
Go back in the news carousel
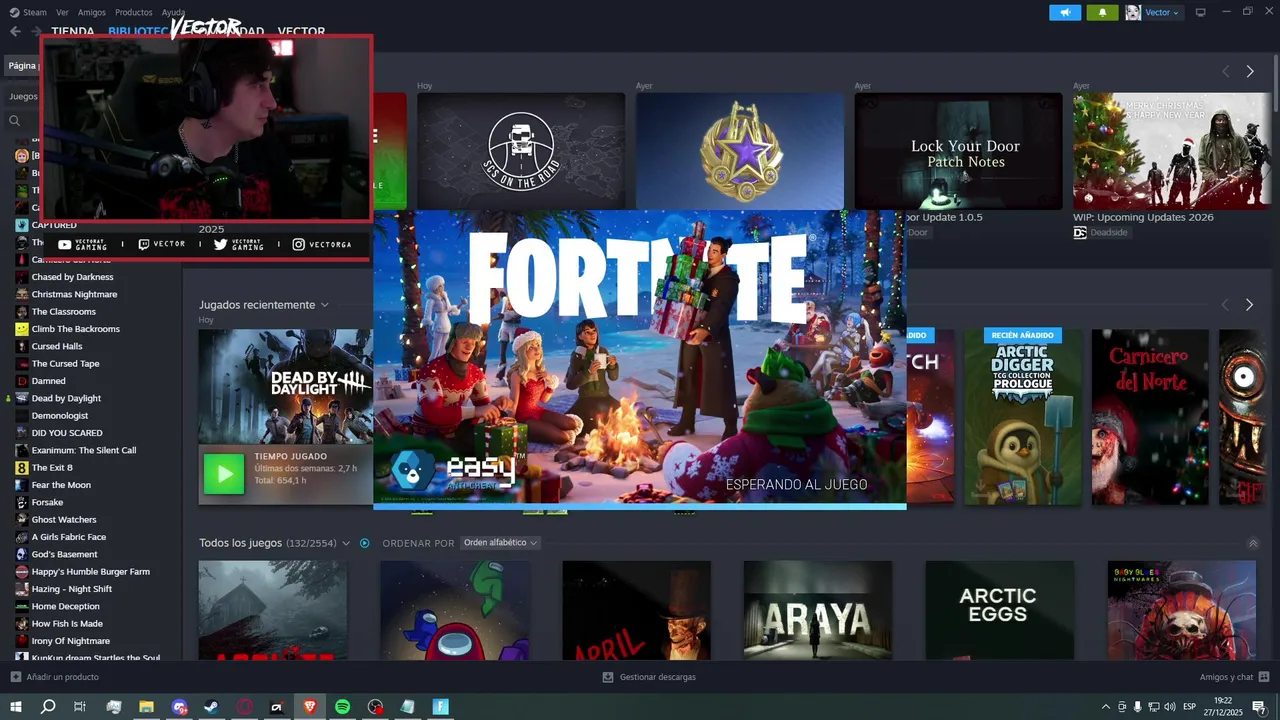(x=1226, y=71)
